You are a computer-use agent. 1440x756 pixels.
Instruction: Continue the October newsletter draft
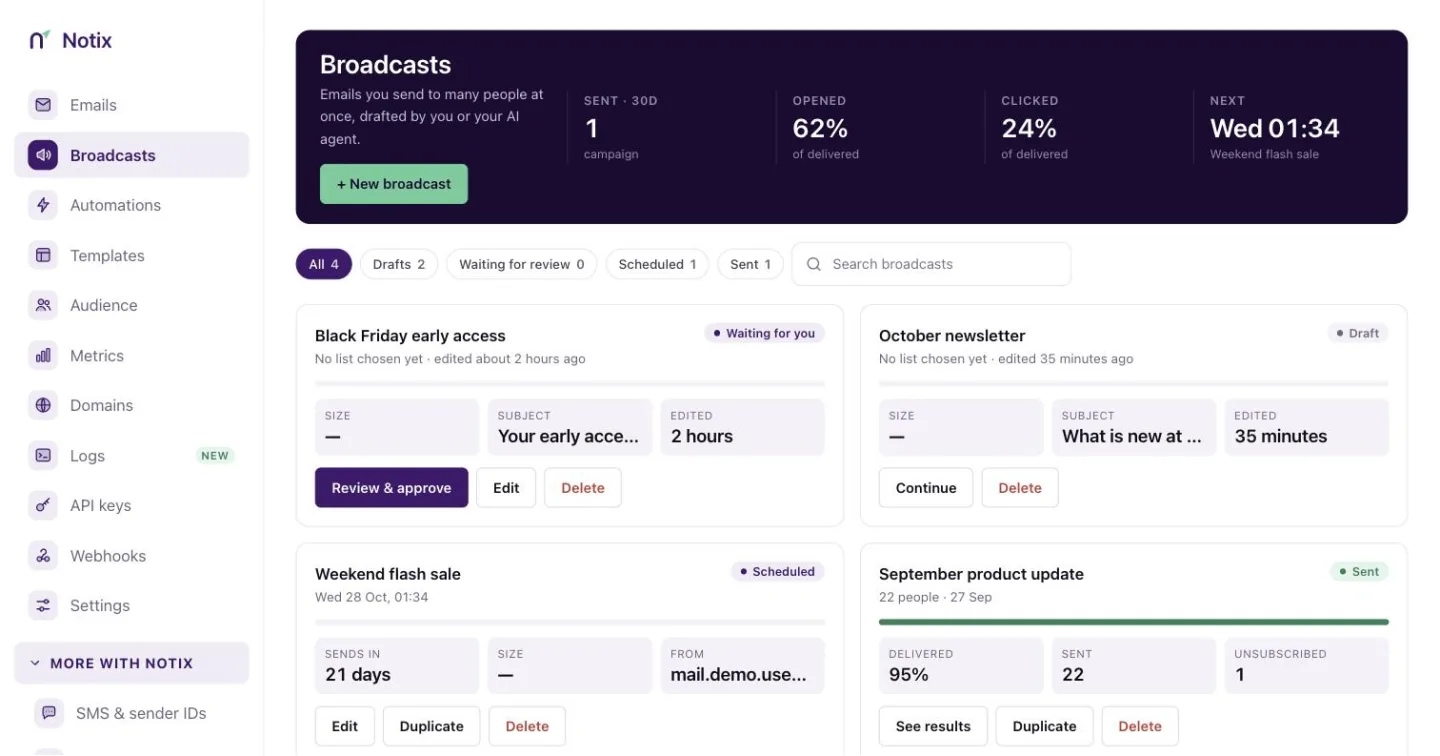926,488
